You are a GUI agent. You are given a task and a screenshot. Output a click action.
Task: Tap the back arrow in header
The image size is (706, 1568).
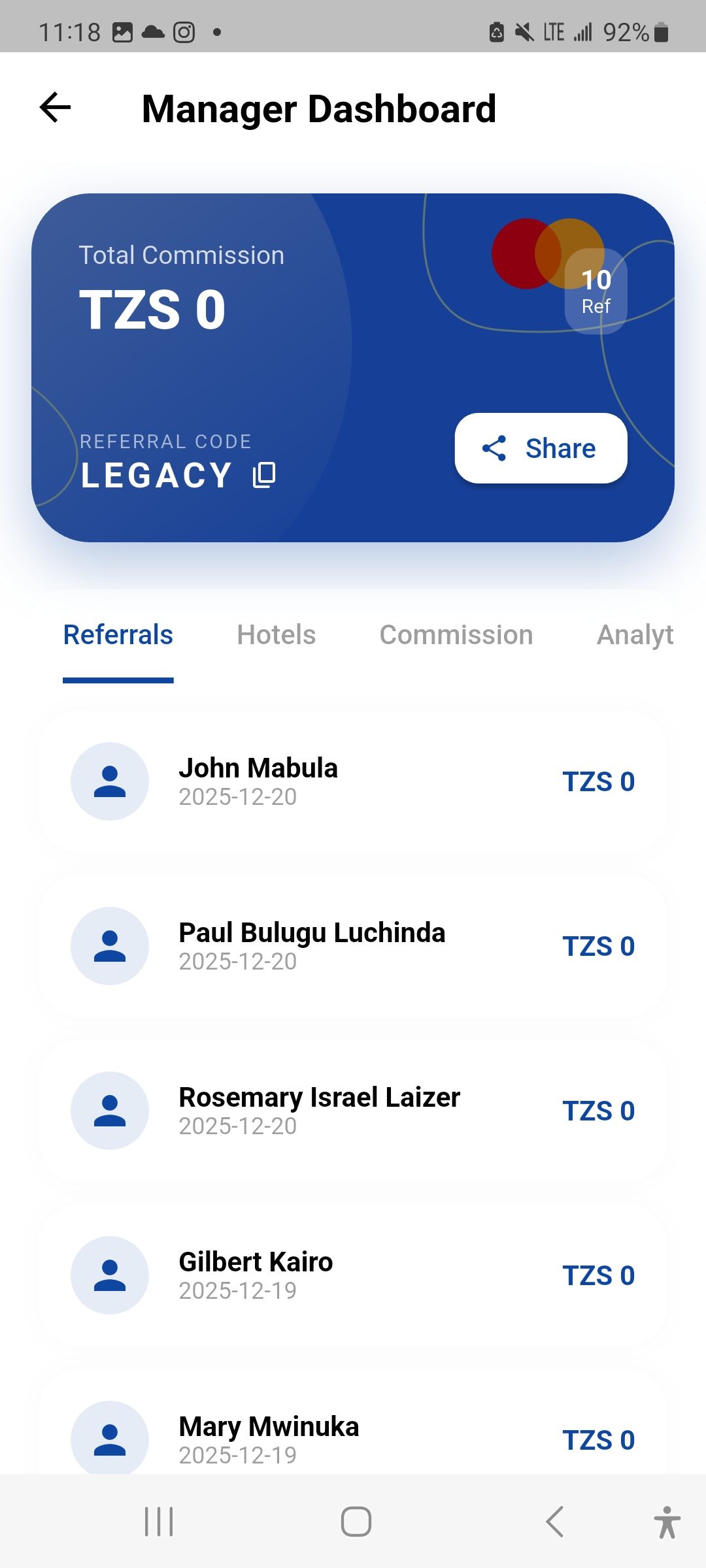(x=56, y=108)
